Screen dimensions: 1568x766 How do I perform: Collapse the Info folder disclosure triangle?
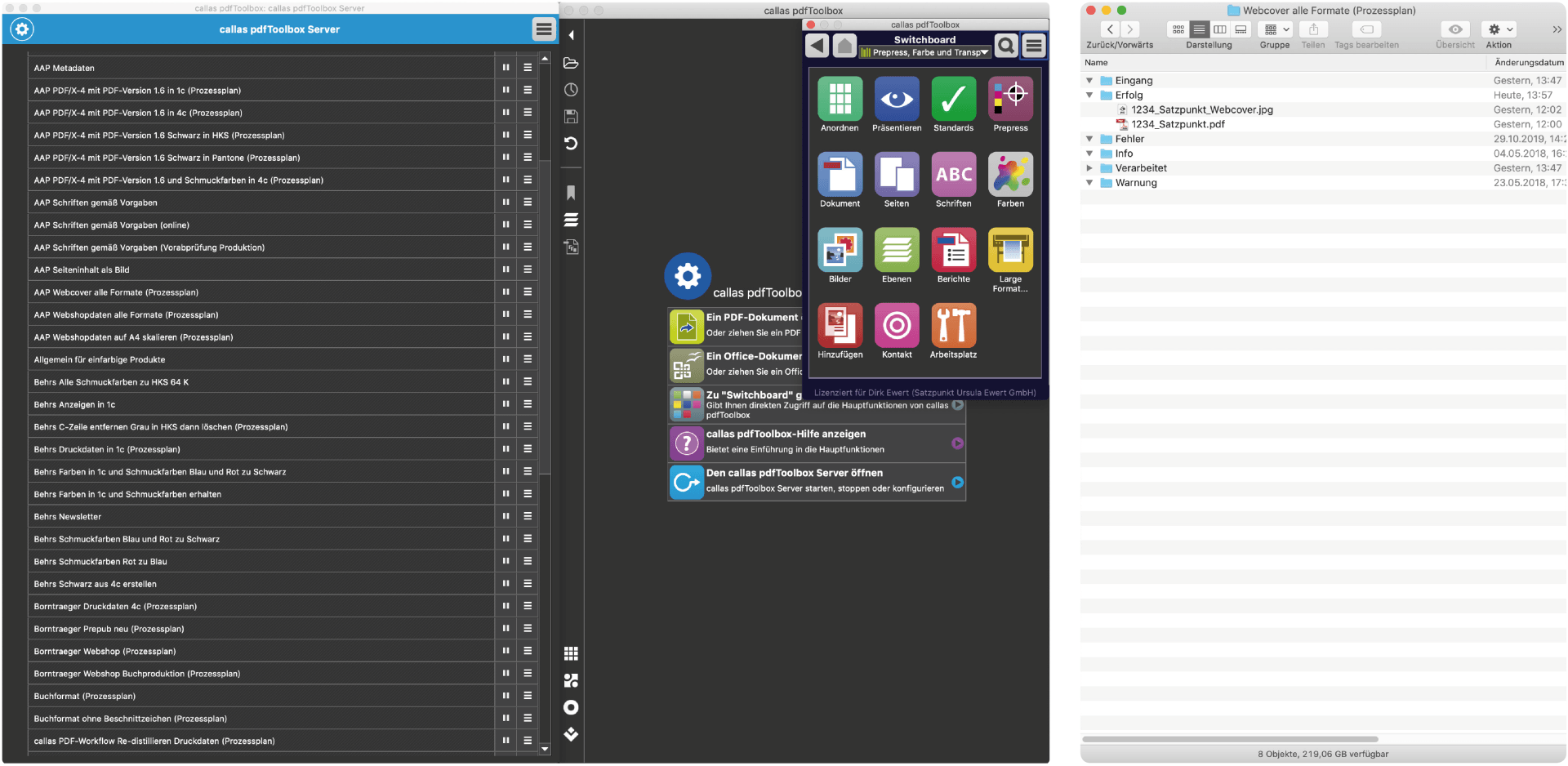click(x=1089, y=154)
